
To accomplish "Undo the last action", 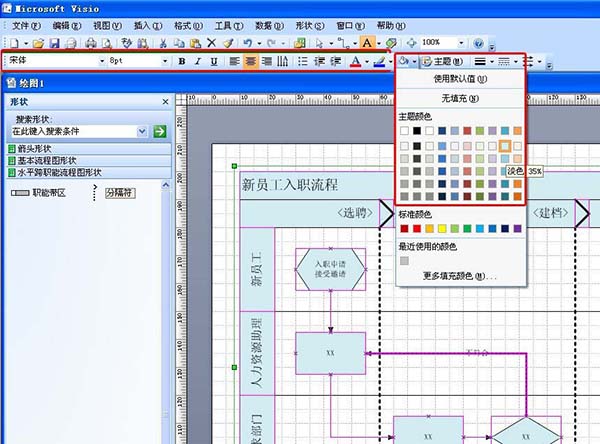I will point(248,43).
